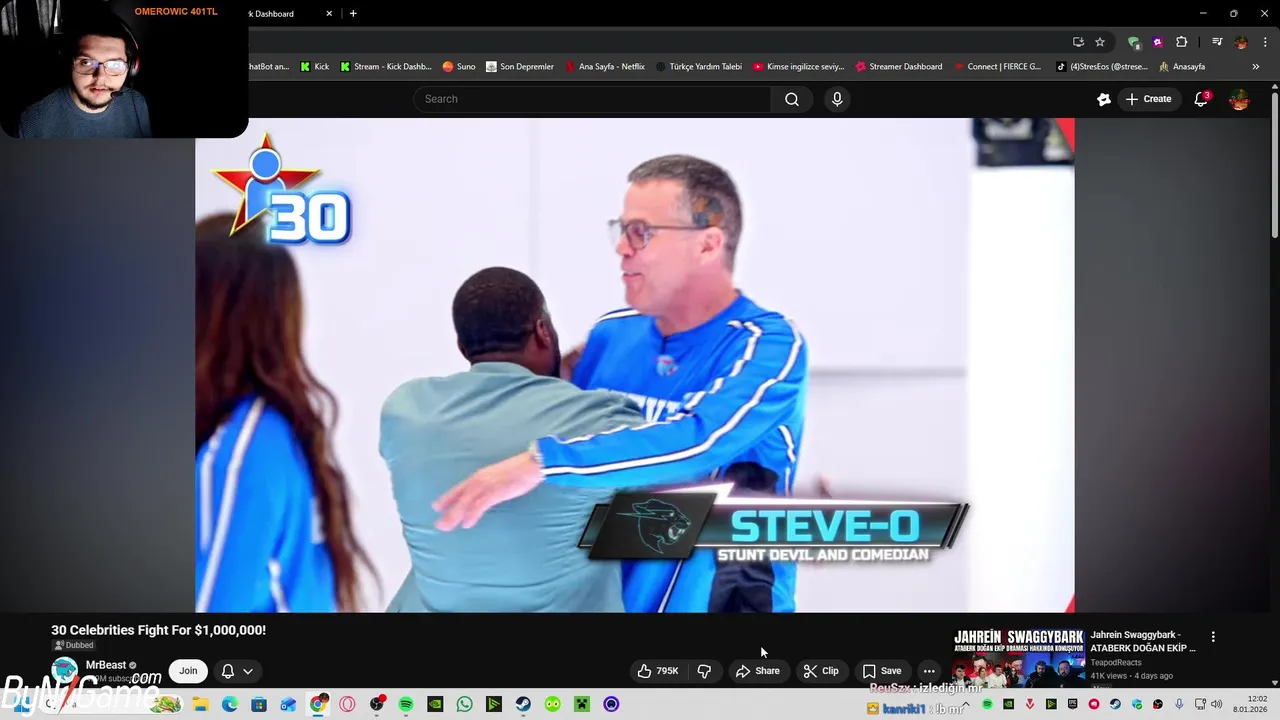Click the Clip button

click(821, 671)
